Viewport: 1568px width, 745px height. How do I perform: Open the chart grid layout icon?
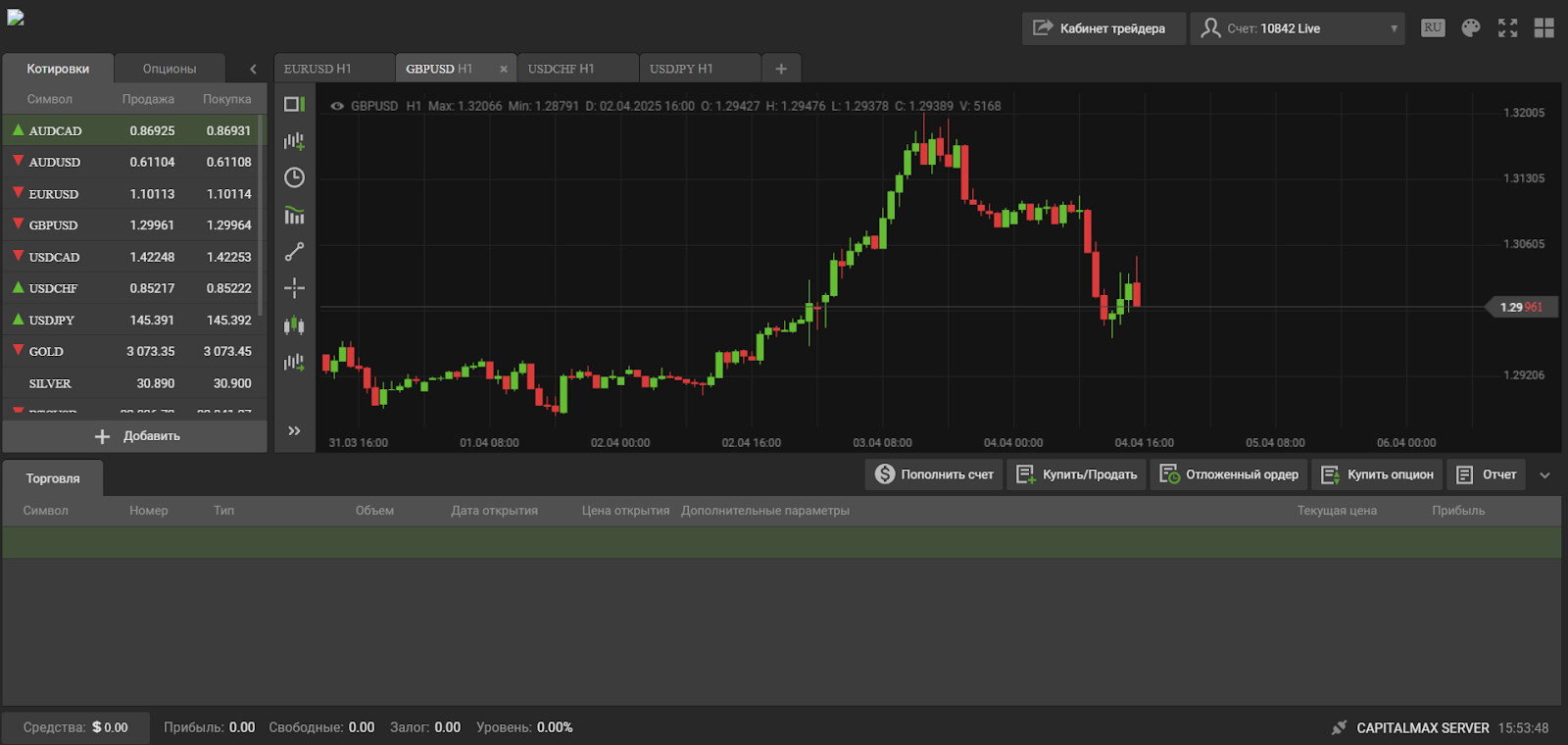pyautogui.click(x=1543, y=28)
